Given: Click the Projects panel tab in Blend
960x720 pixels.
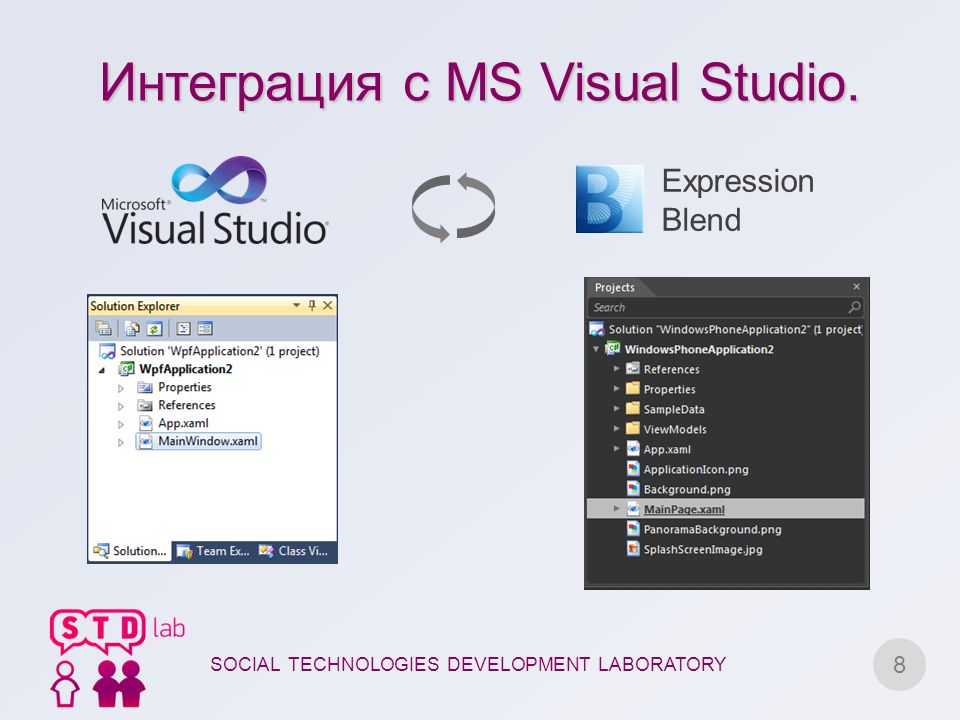Looking at the screenshot, I should click(x=615, y=287).
